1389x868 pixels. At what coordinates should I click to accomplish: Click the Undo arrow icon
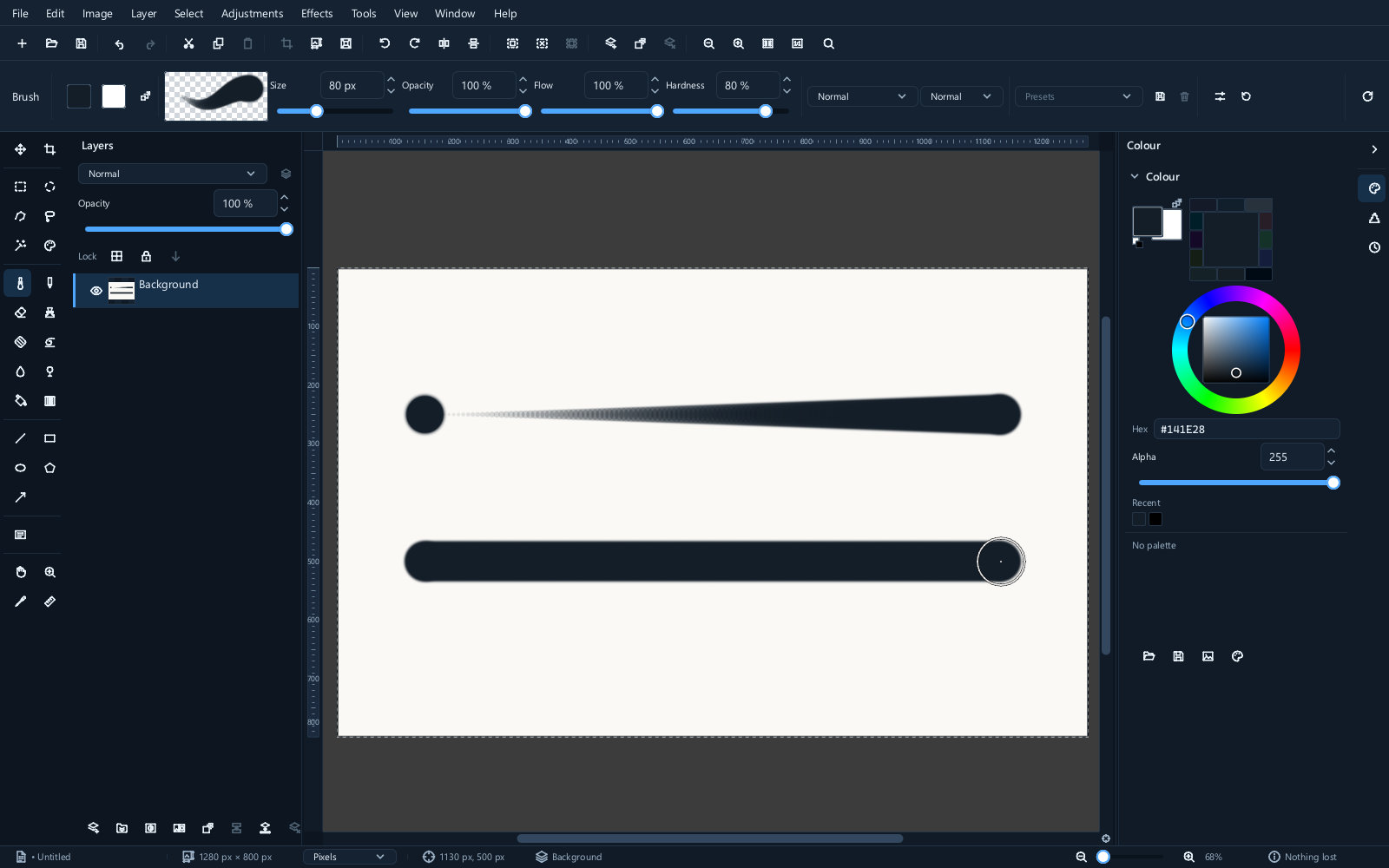coord(119,43)
